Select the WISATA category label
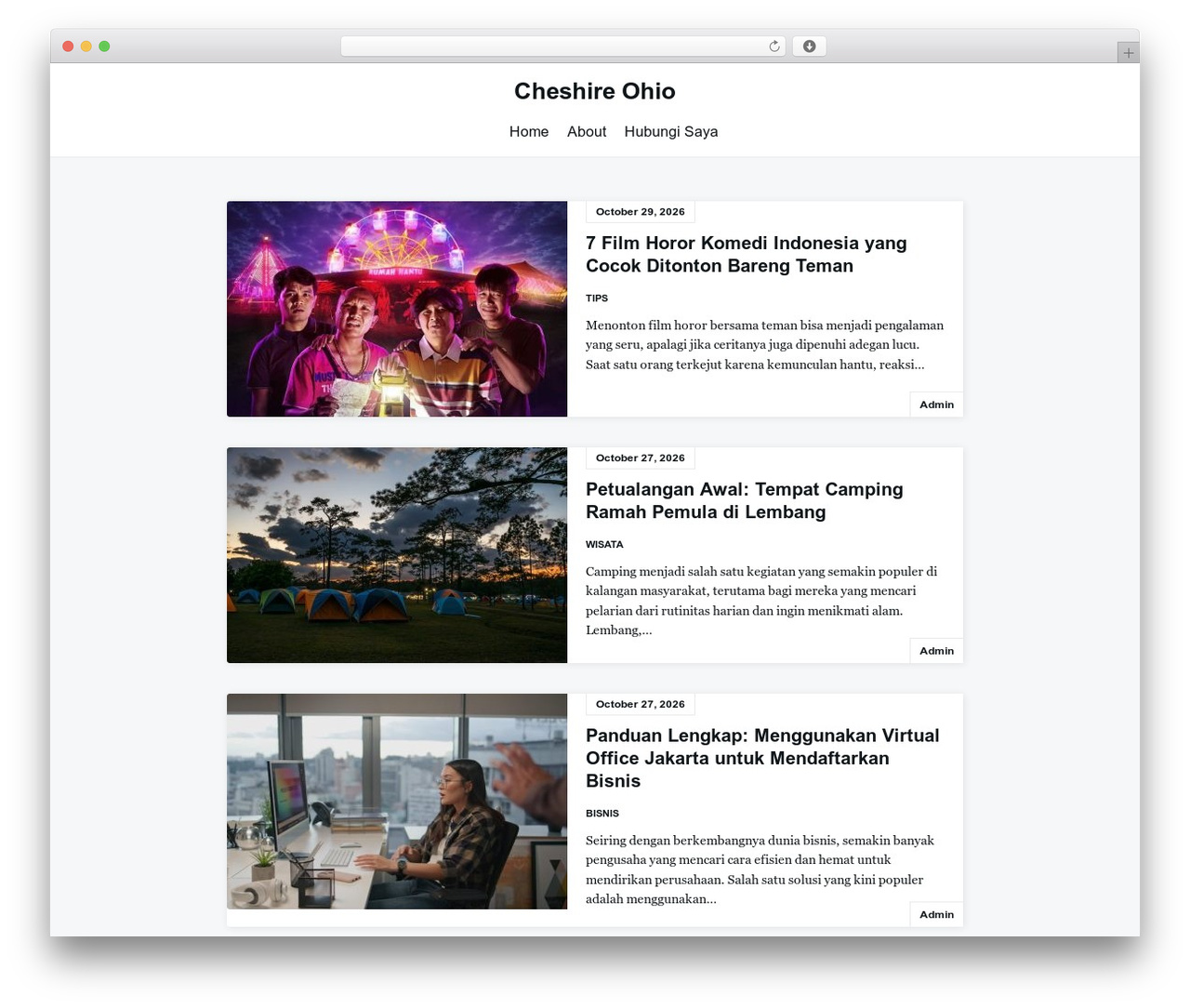This screenshot has width=1190, height=1008. click(604, 545)
